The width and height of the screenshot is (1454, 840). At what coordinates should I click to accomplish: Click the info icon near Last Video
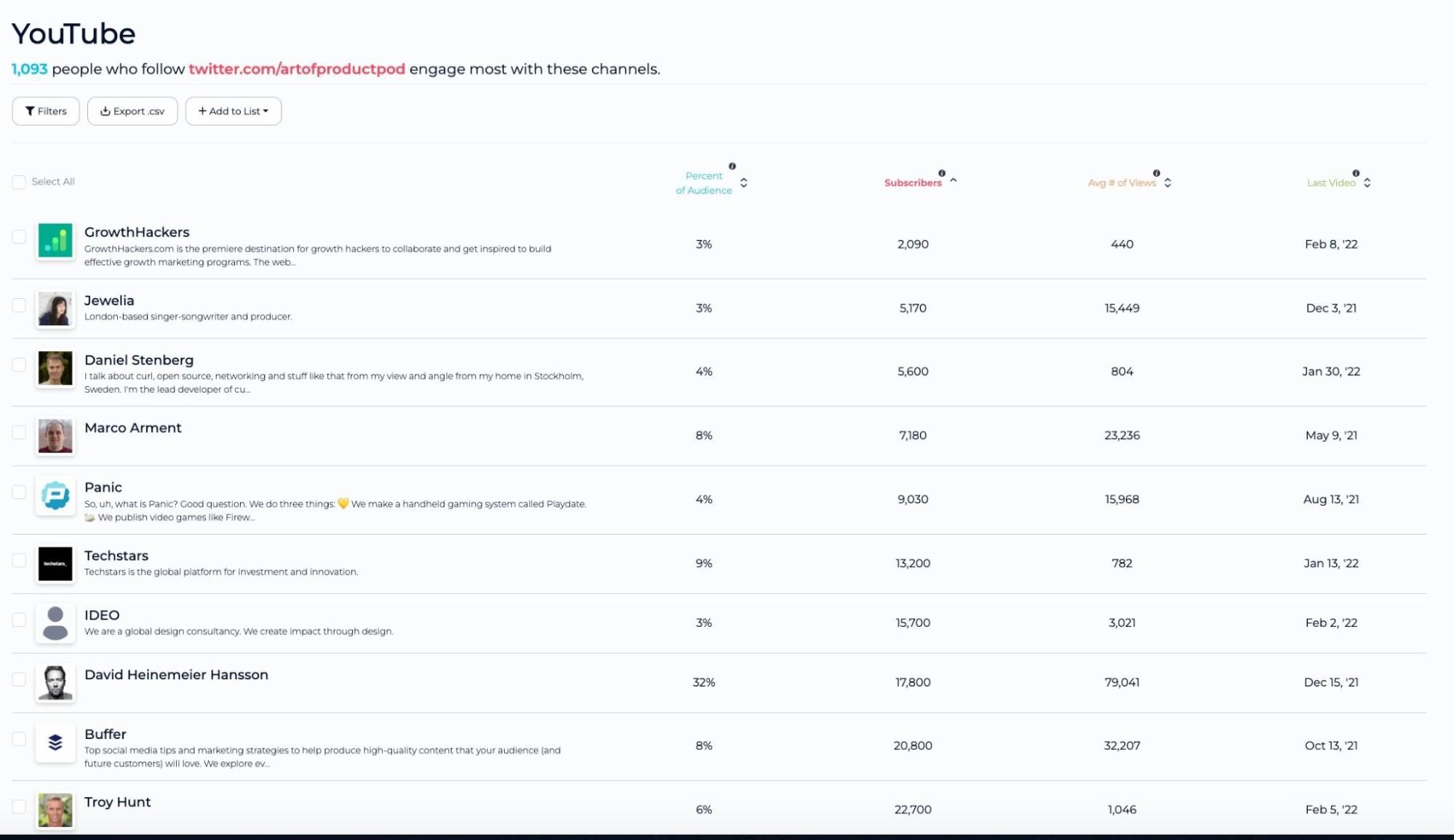pos(1356,173)
